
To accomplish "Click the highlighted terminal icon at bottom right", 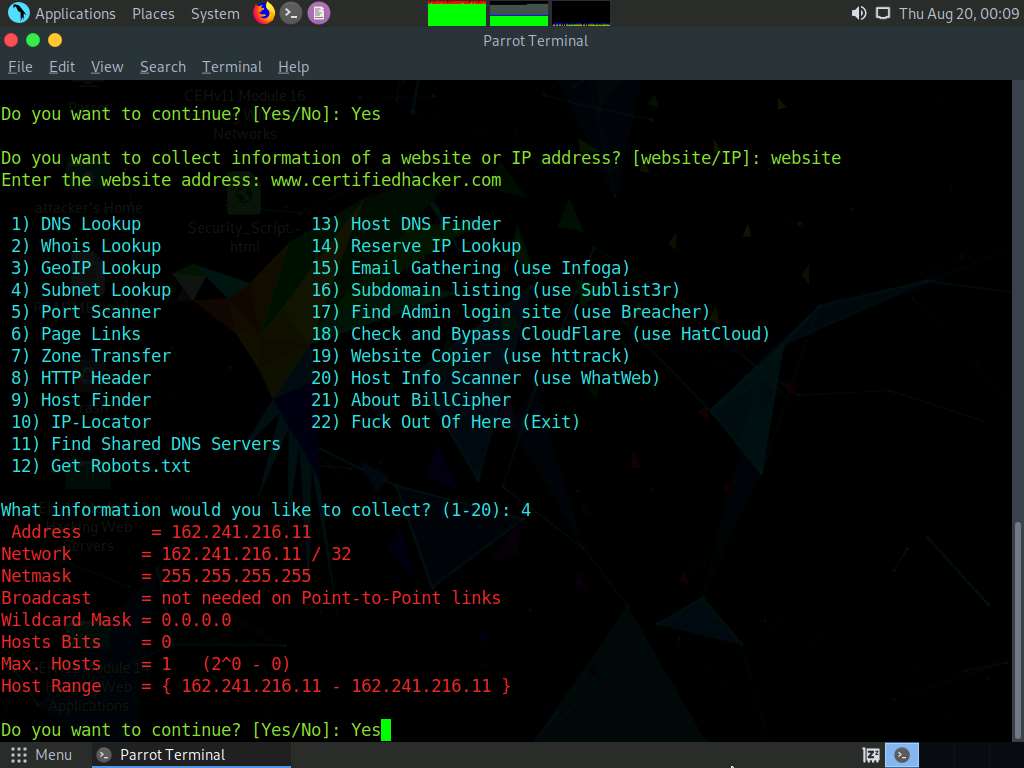I will (x=902, y=755).
